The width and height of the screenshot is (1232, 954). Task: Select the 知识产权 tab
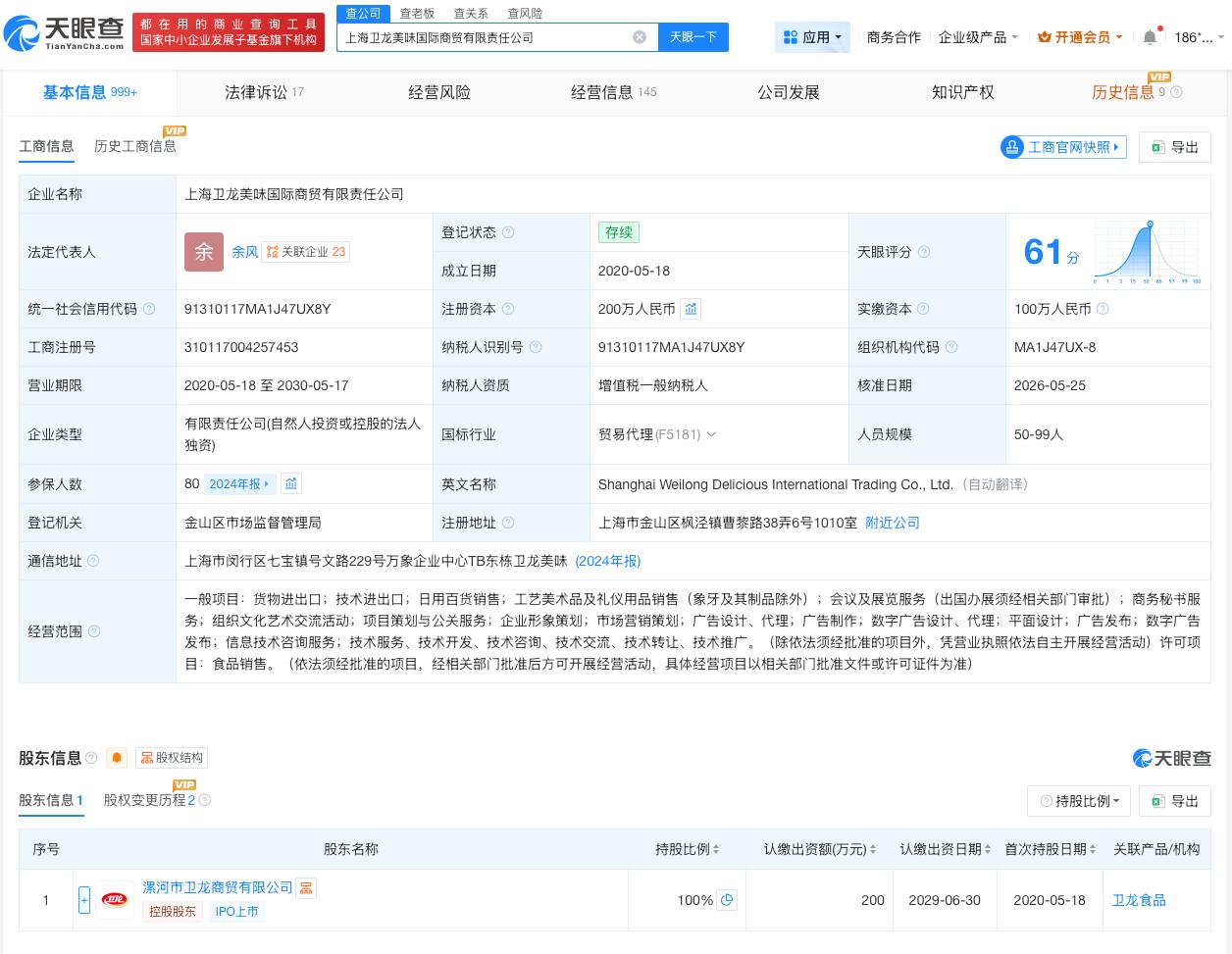(963, 92)
